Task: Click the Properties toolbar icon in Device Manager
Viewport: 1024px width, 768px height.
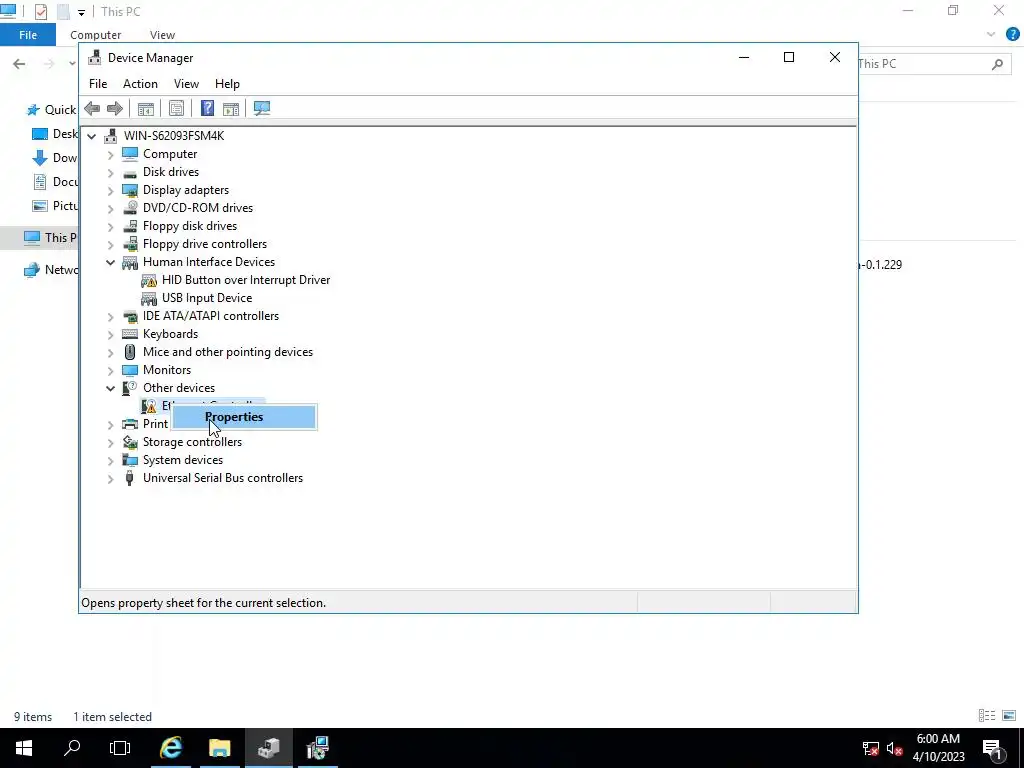Action: pos(176,108)
